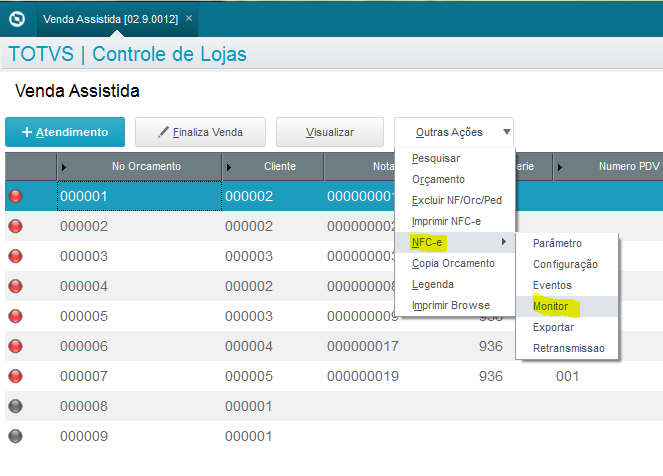663x476 pixels.
Task: Click the TOTVS logo icon in top bar
Action: (x=17, y=19)
